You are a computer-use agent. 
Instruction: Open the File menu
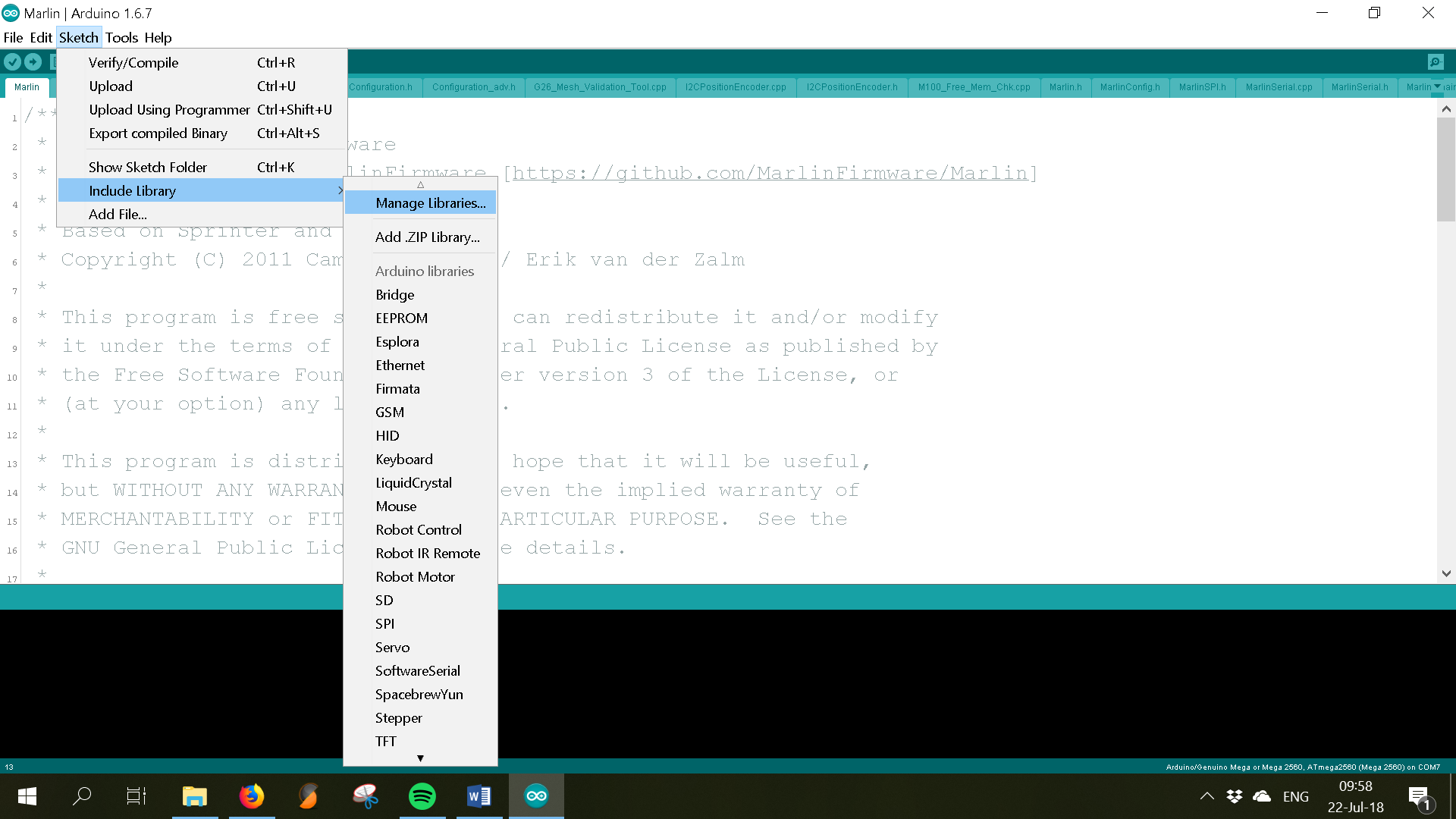14,37
